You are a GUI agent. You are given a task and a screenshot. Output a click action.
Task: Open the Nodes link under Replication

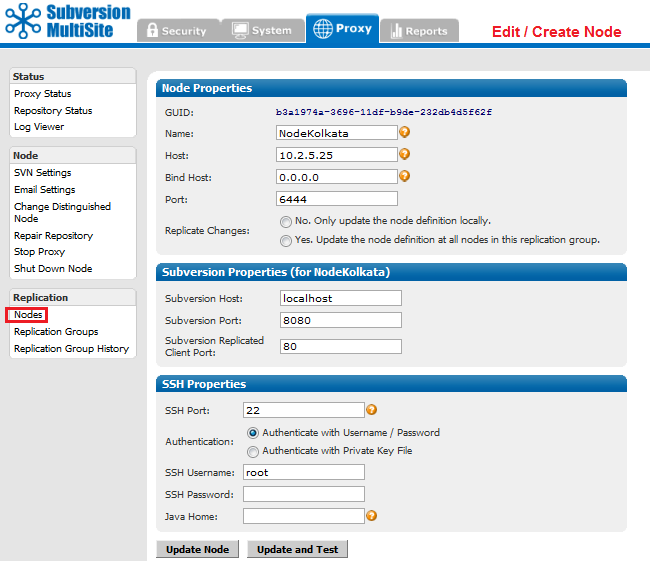[28, 315]
